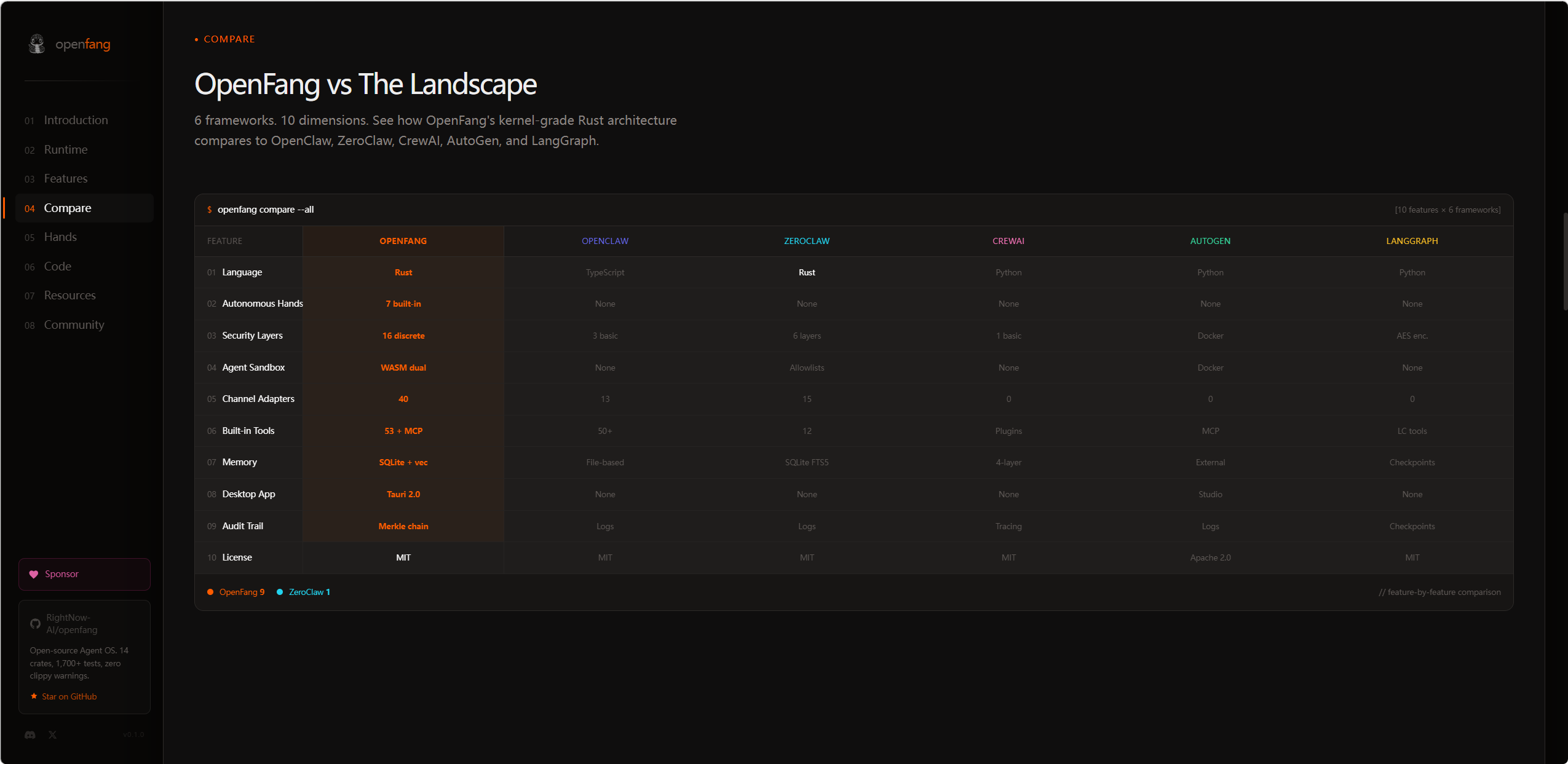Click the v0.1.0 version label
The width and height of the screenshot is (1568, 764).
tap(133, 734)
